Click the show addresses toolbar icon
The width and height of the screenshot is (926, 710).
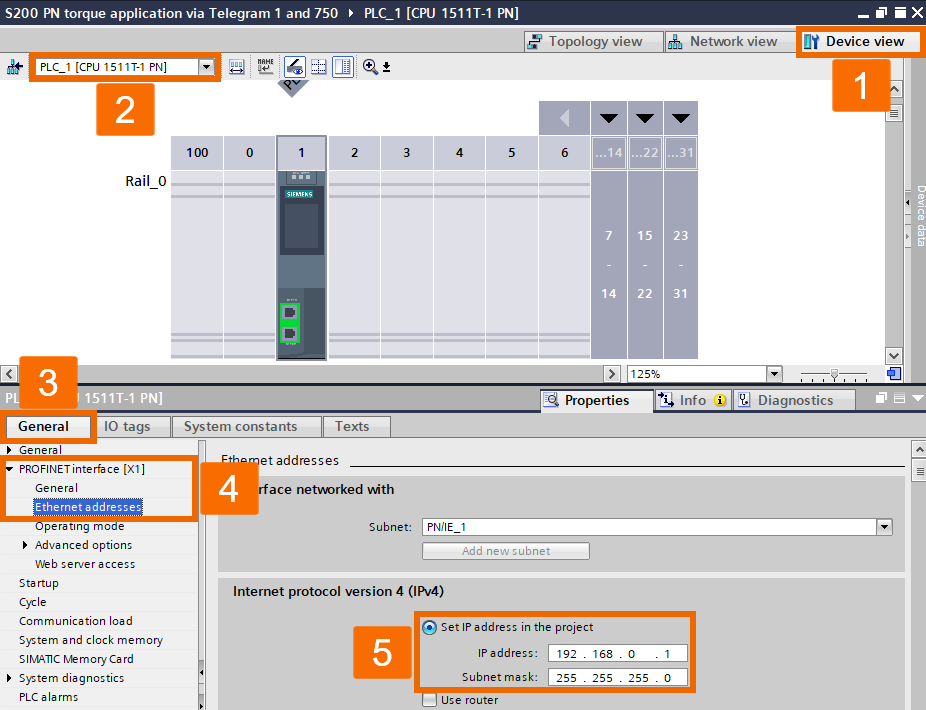294,67
